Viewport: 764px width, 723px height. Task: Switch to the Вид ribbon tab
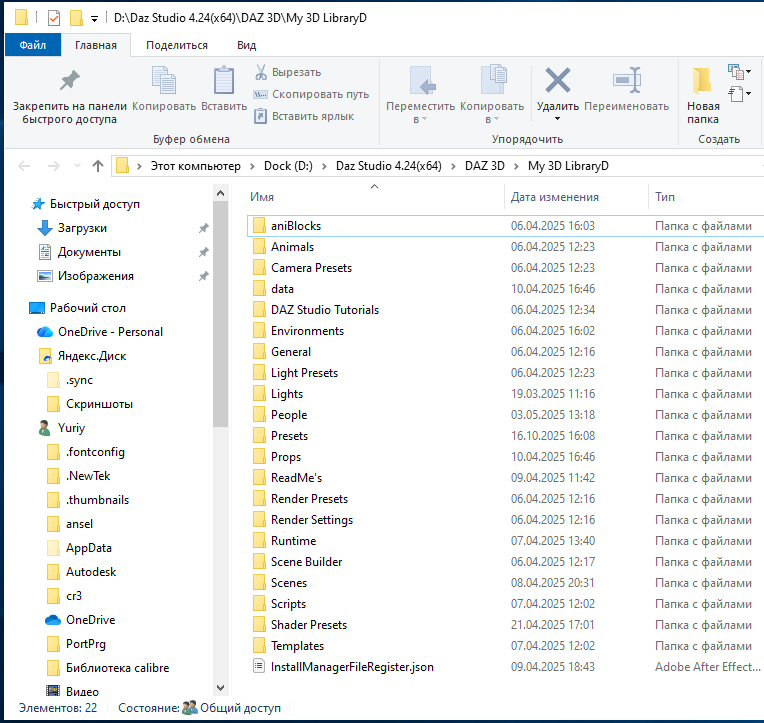click(247, 45)
